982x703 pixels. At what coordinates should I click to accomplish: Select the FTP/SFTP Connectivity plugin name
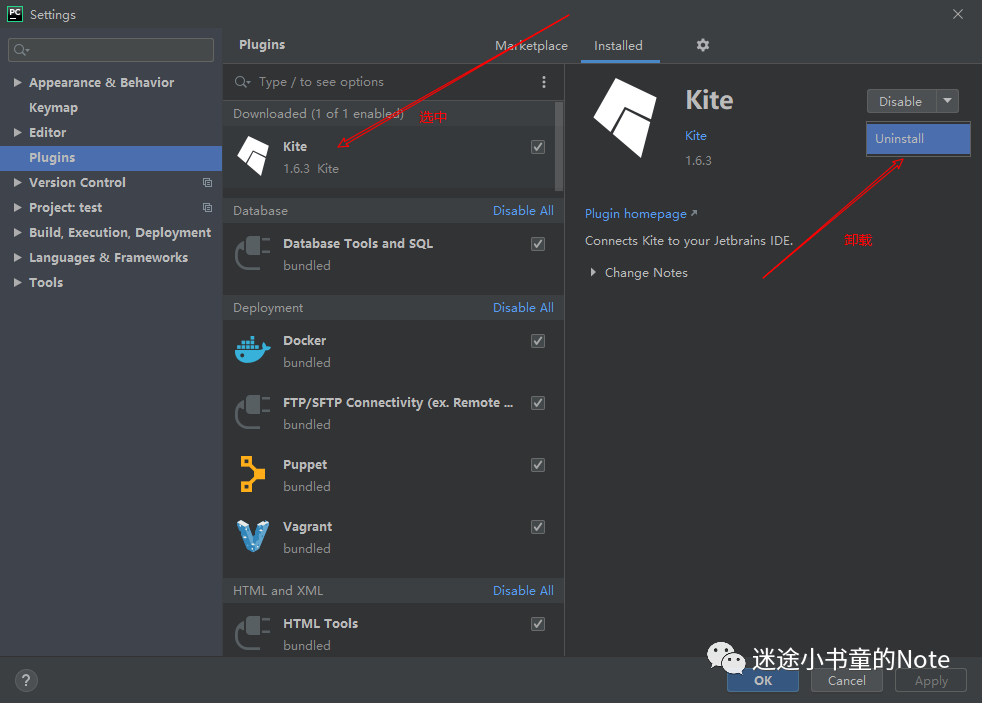click(x=398, y=403)
